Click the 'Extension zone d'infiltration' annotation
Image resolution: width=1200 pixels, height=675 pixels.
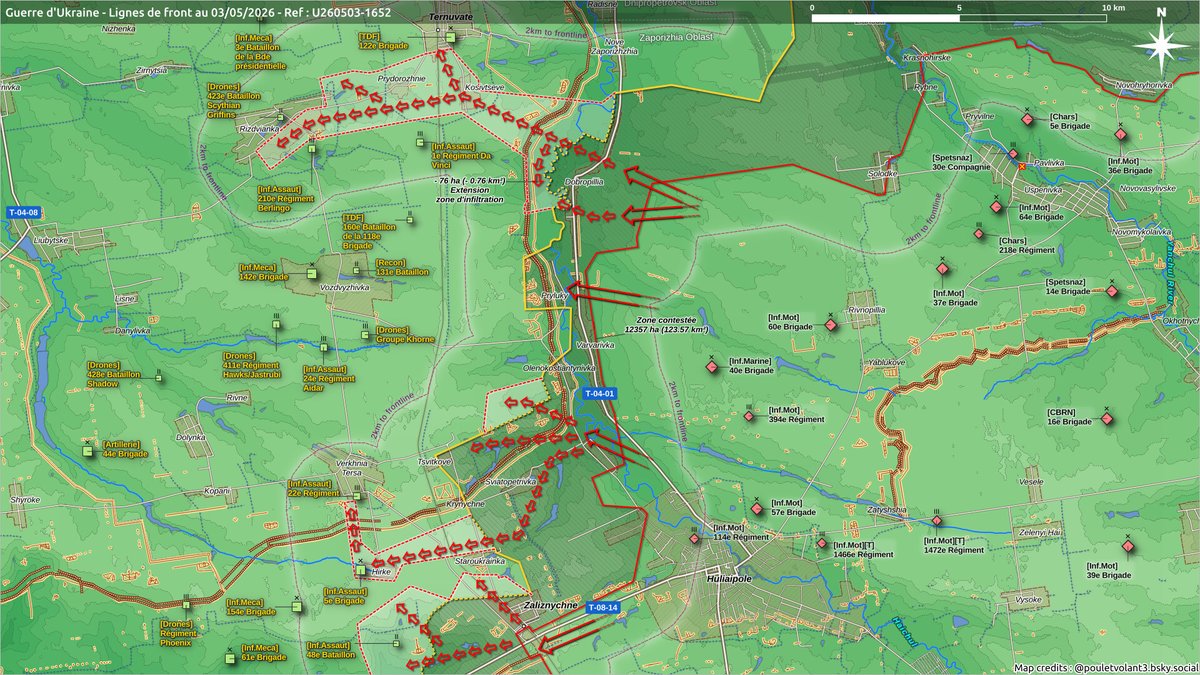470,194
